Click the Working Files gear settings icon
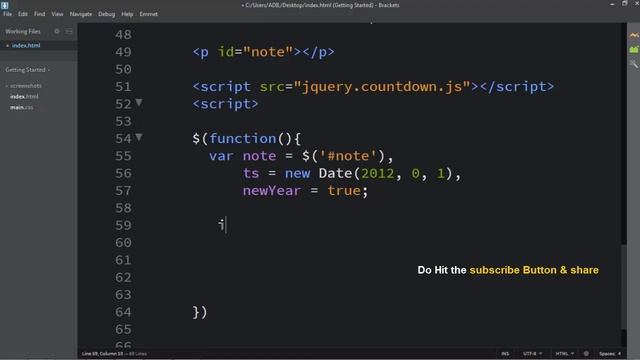 click(57, 31)
